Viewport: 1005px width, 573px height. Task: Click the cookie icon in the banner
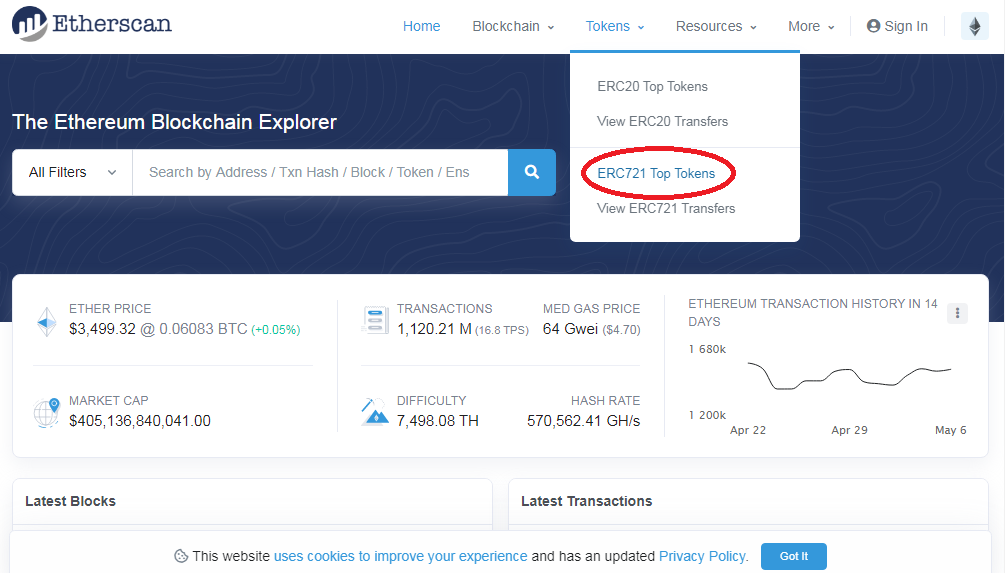click(x=181, y=556)
